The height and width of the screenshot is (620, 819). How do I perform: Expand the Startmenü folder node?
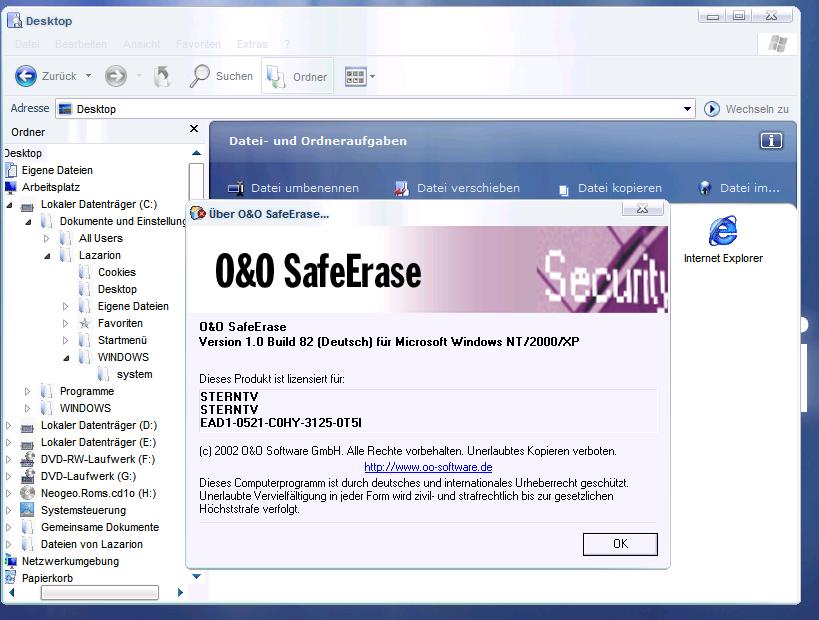coord(66,341)
